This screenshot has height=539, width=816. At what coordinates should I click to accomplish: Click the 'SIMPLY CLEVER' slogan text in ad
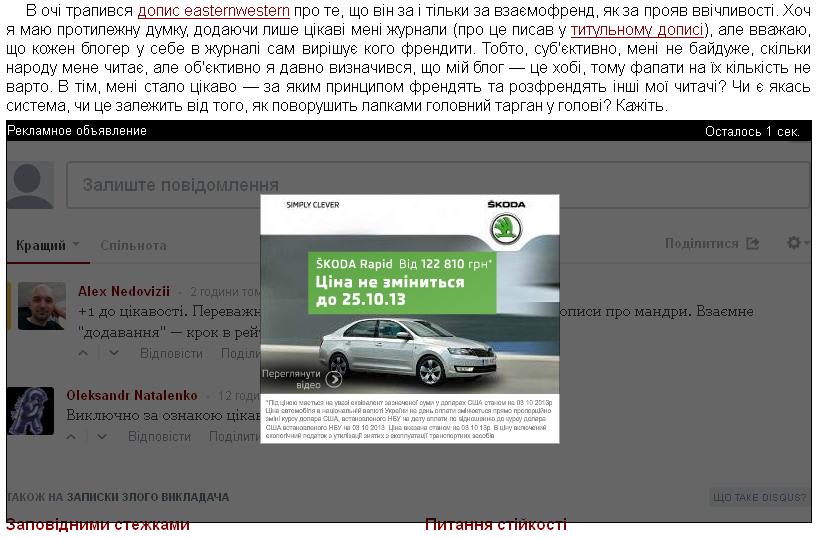(313, 205)
